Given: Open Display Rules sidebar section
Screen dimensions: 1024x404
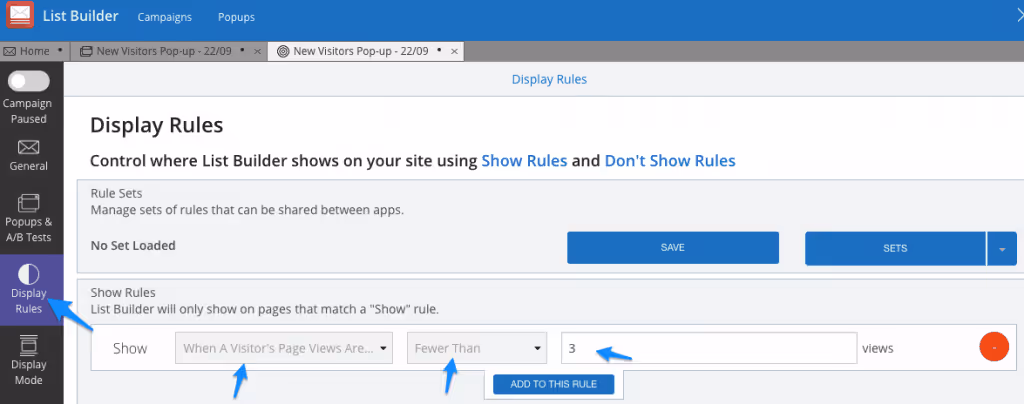Looking at the screenshot, I should click(29, 290).
